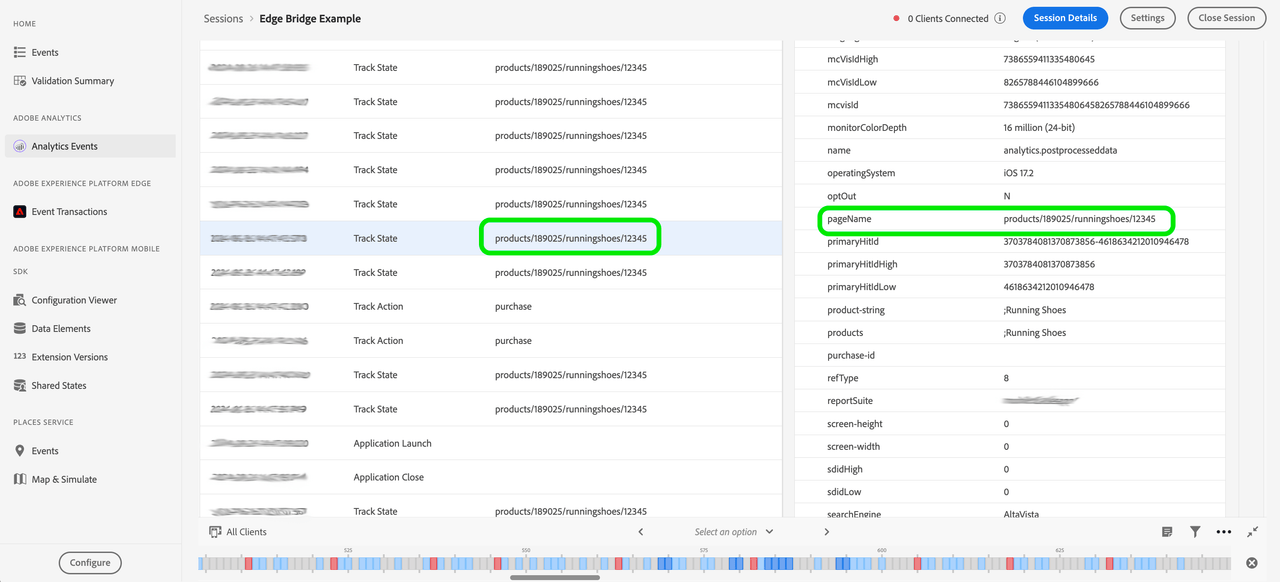Open the Configuration Viewer
This screenshot has height=582, width=1280.
click(74, 300)
